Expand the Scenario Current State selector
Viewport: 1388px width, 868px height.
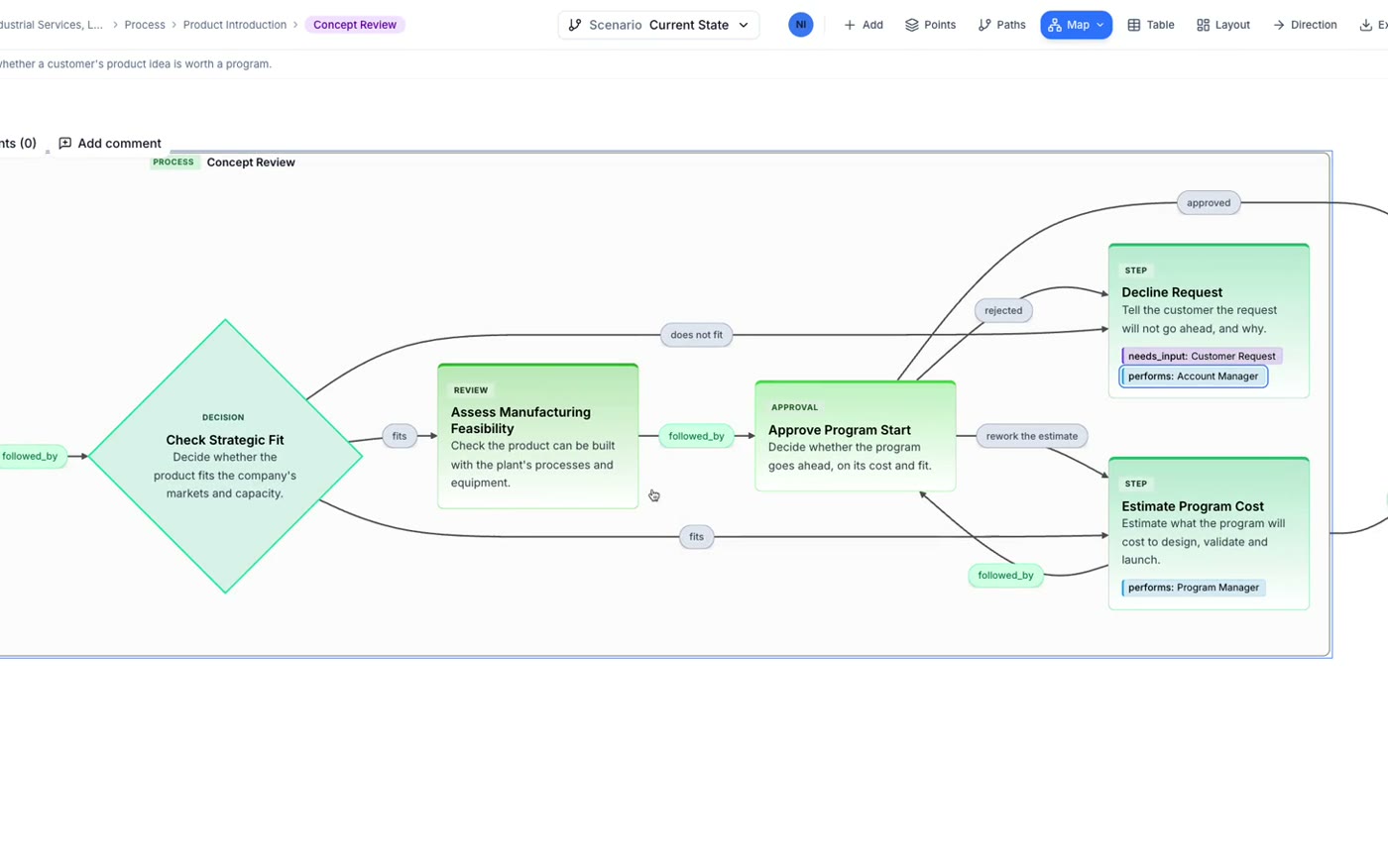pyautogui.click(x=658, y=25)
